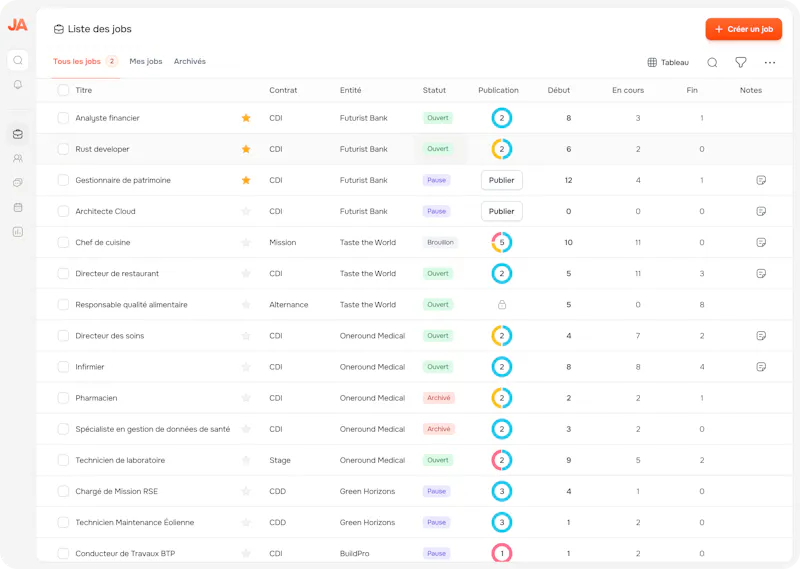The image size is (800, 569).
Task: Switch to Mes jobs tab
Action: [146, 61]
